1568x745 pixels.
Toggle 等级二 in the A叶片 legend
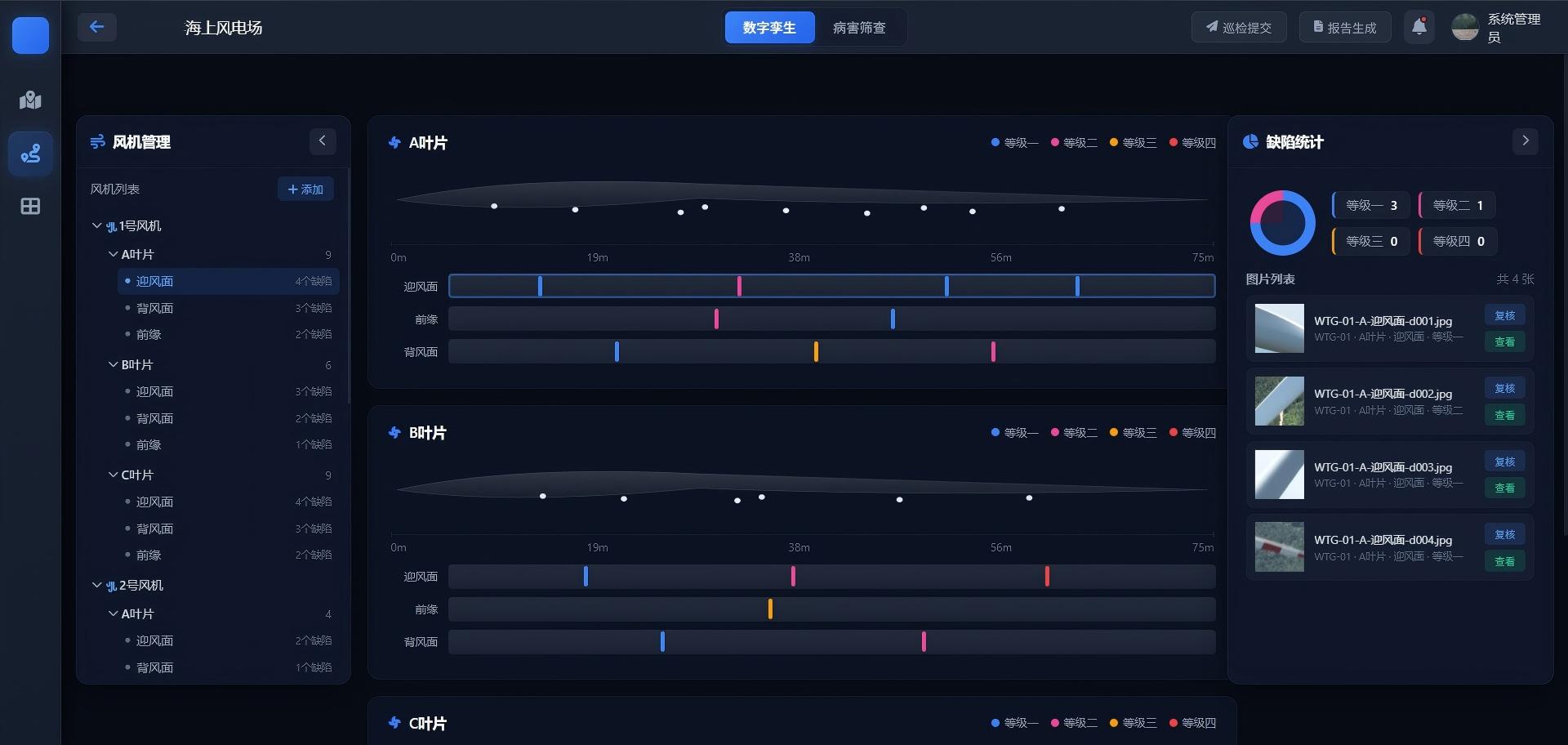click(1074, 143)
